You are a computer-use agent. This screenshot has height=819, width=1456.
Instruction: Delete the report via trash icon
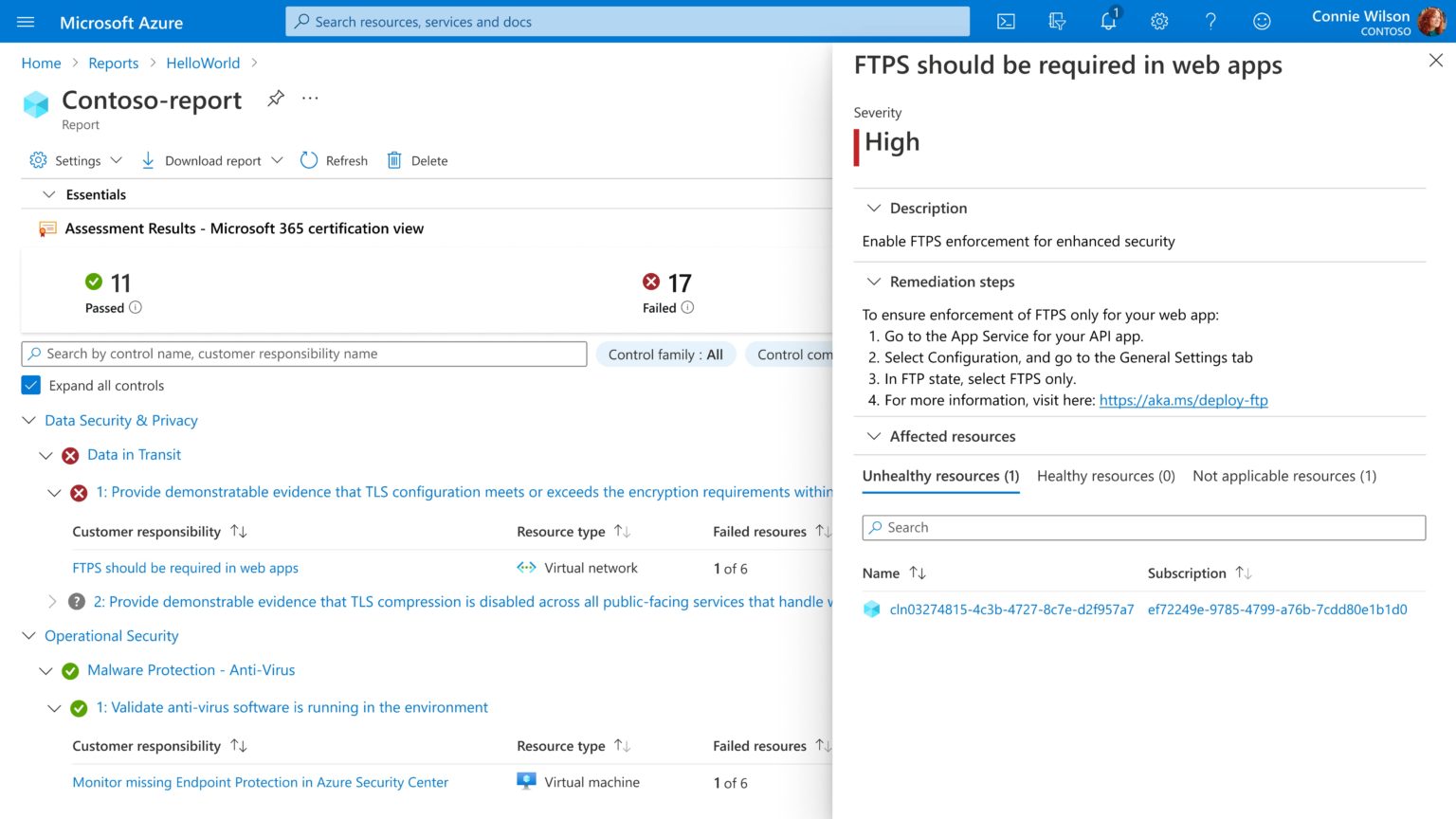(x=417, y=160)
